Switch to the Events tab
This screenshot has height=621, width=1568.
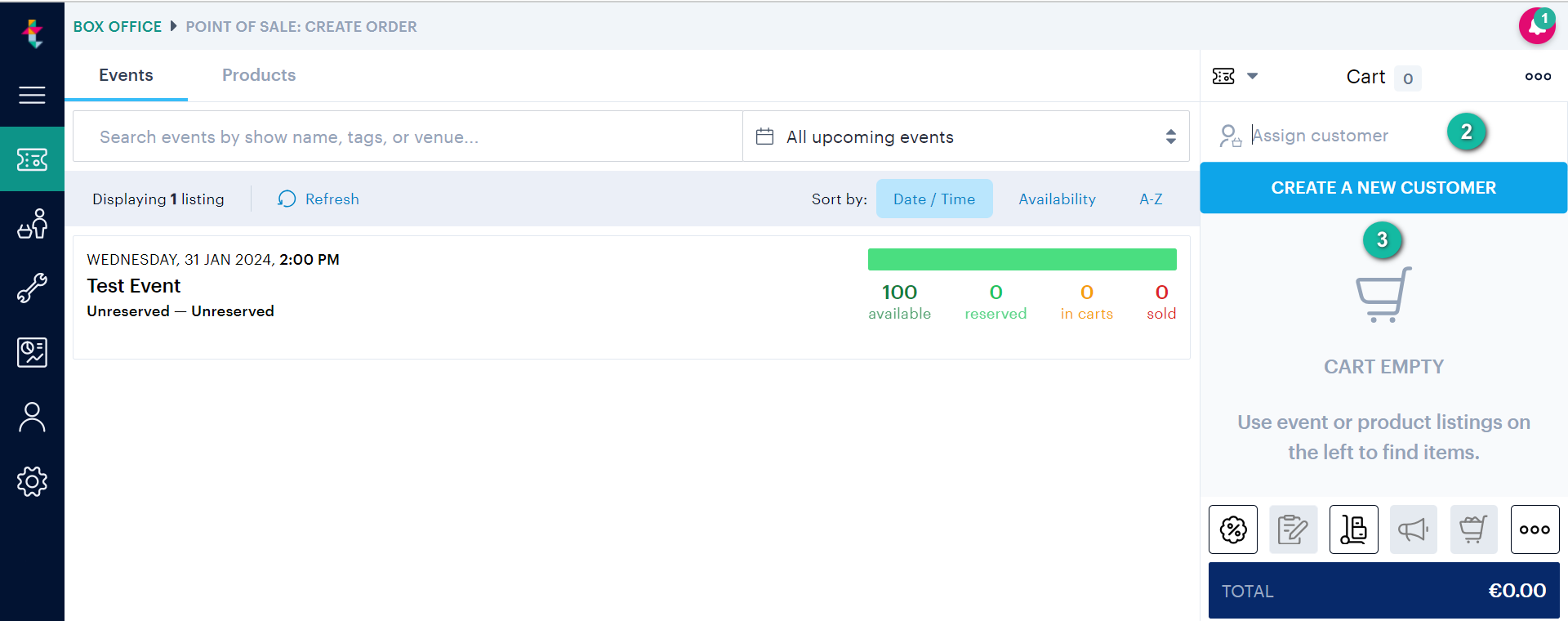point(126,75)
